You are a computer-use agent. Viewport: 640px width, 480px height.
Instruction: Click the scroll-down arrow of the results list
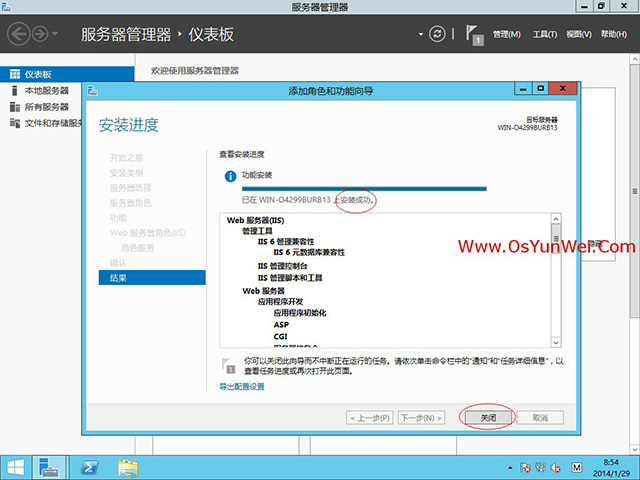tap(556, 342)
